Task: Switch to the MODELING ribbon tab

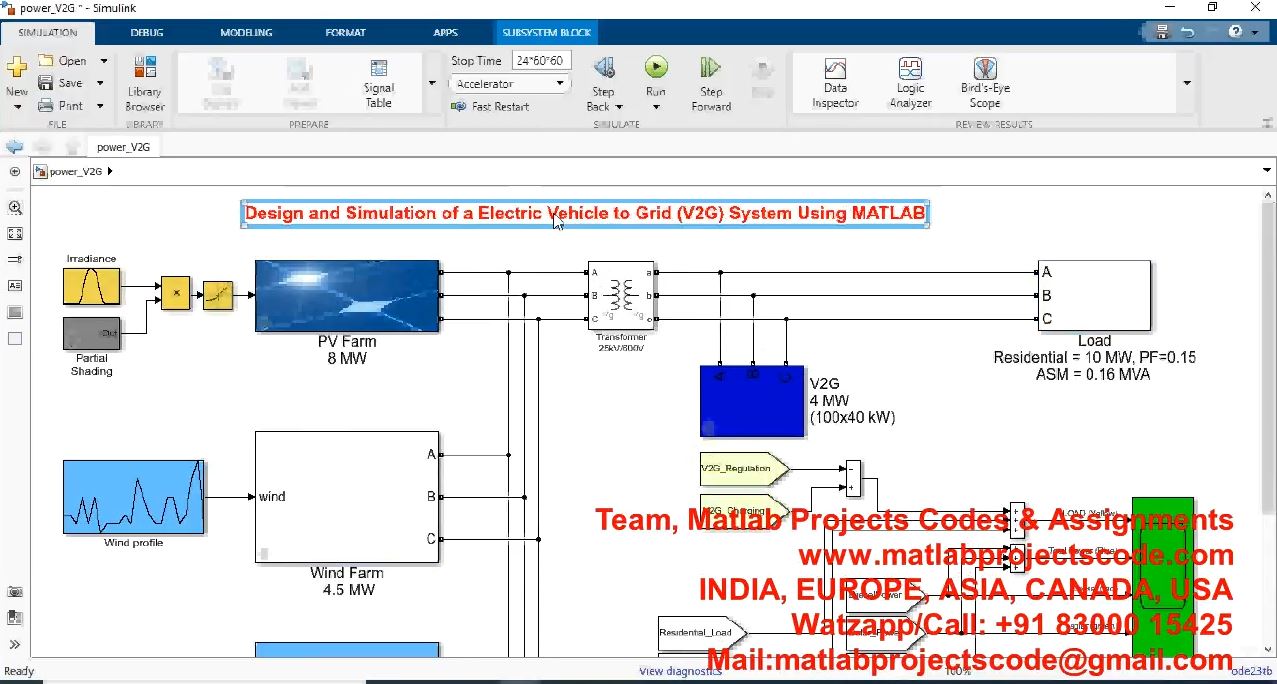Action: point(246,32)
